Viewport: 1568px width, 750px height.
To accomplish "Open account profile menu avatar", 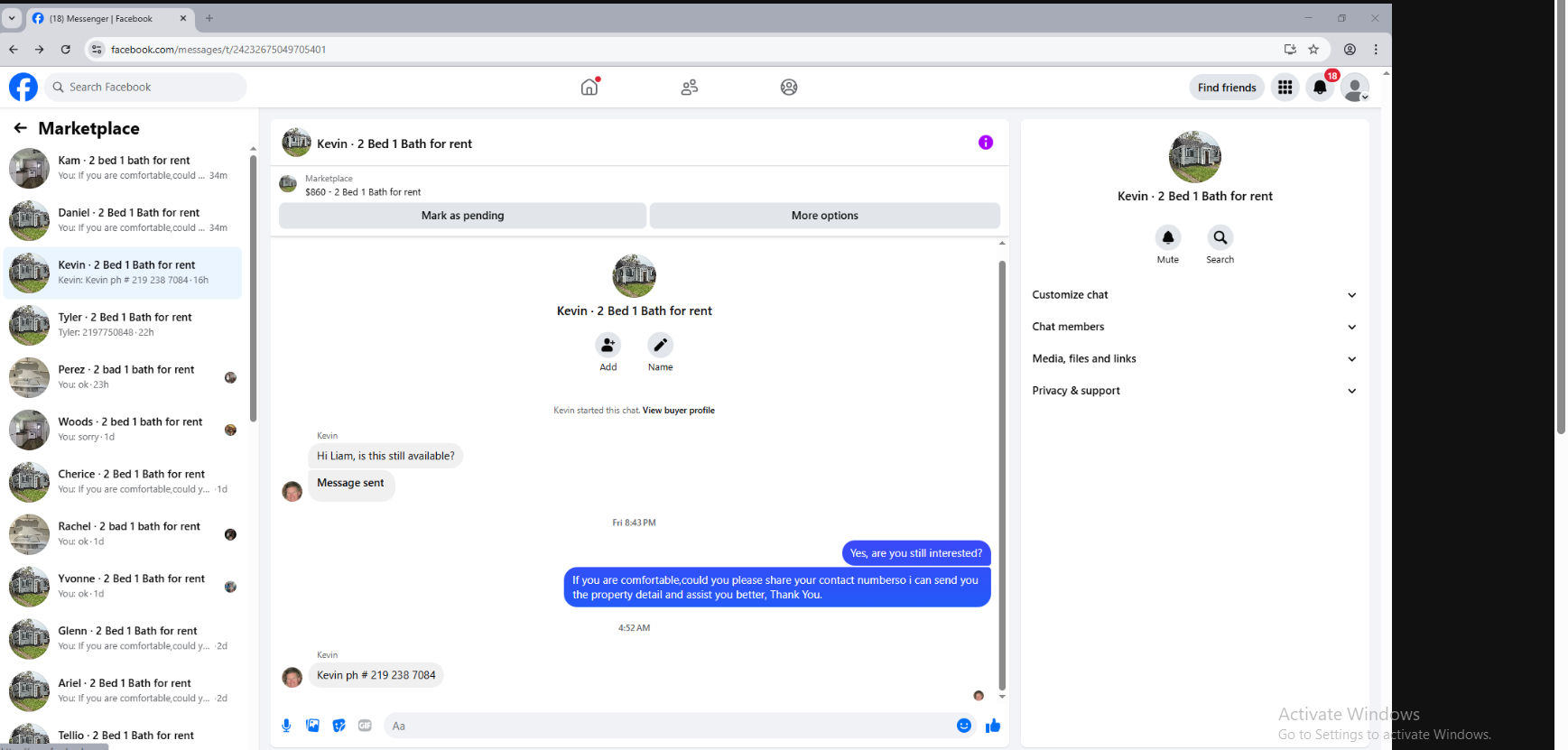I will 1354,88.
